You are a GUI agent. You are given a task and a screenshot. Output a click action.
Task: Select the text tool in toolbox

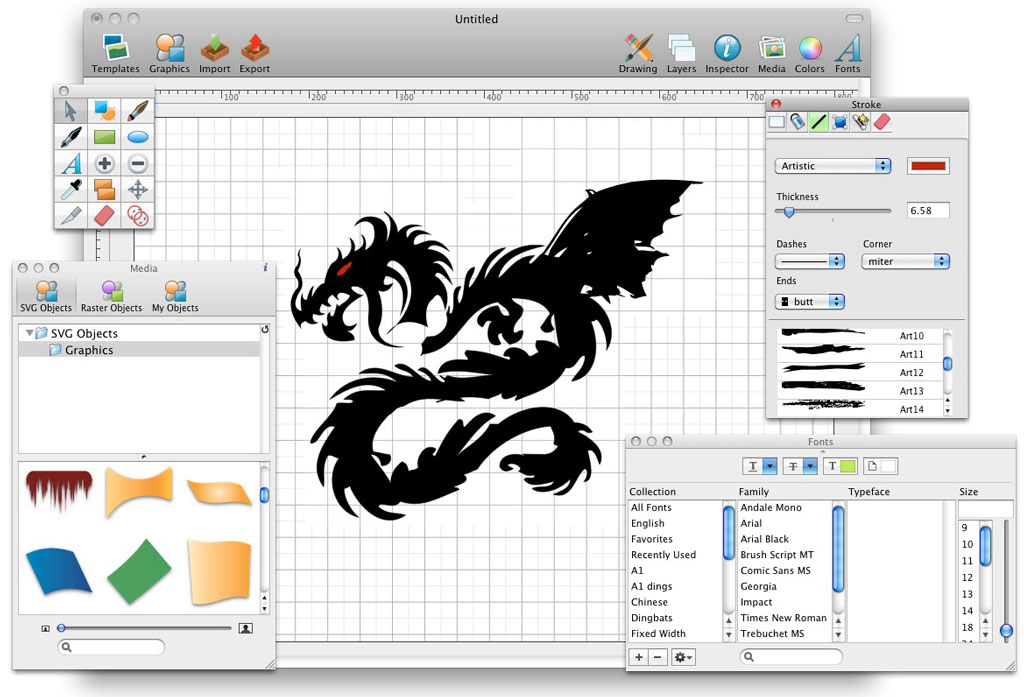(x=71, y=163)
